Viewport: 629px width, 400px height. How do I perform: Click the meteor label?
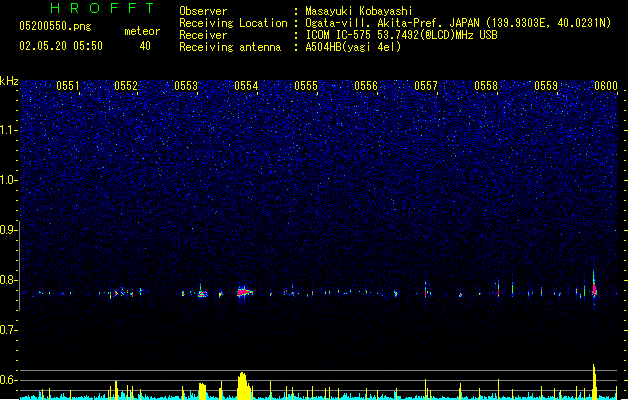[x=142, y=31]
